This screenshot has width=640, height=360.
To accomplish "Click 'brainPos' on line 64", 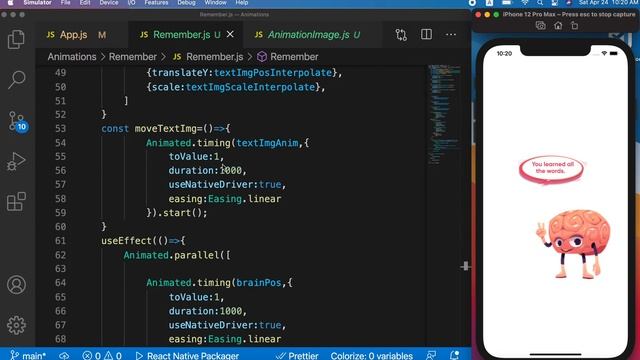I will 259,282.
